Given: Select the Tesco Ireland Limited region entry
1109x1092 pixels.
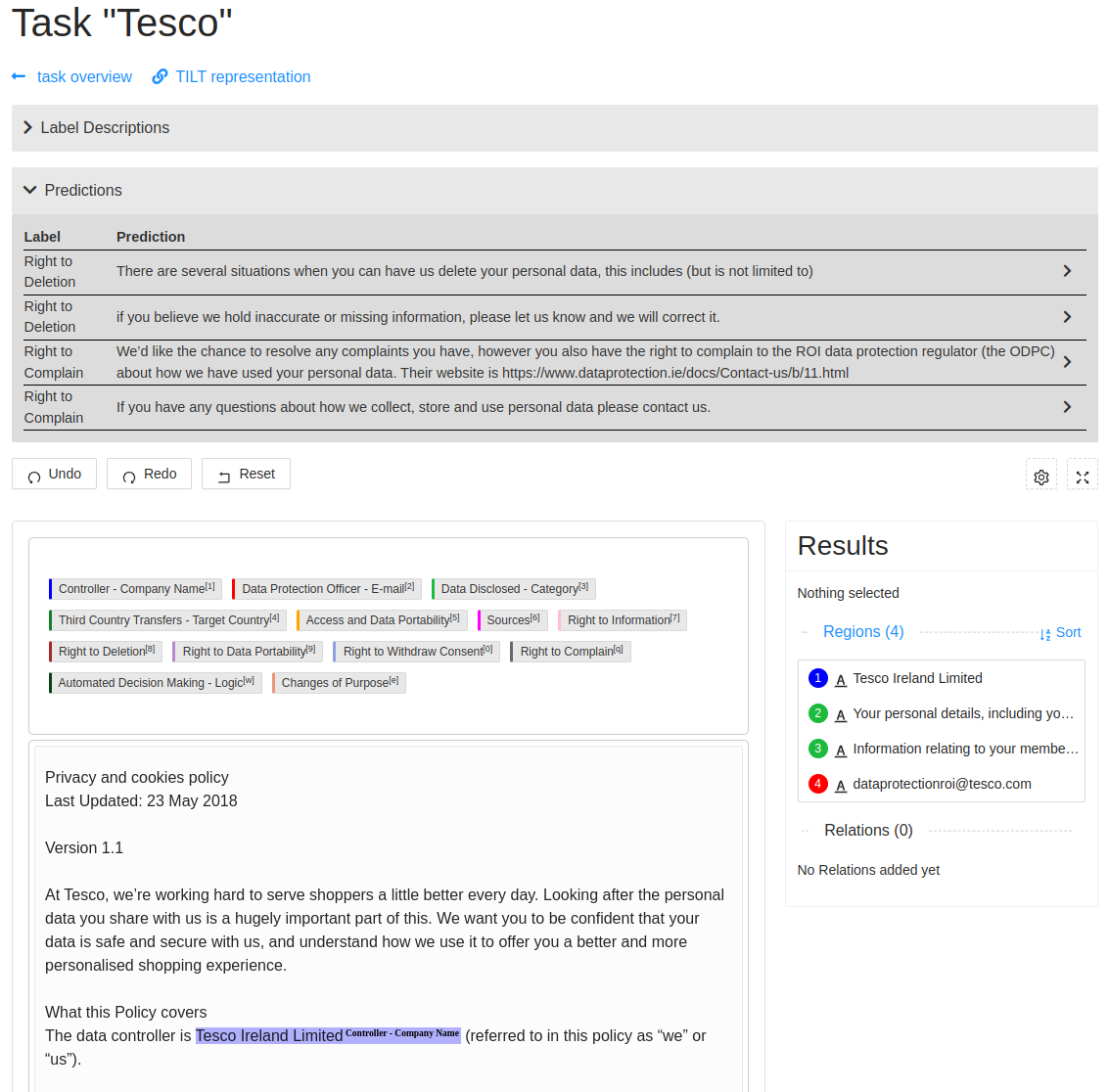Looking at the screenshot, I should click(942, 678).
